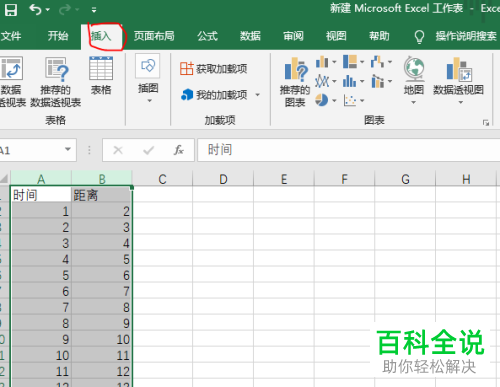Insert a waterfall or stock chart

pyautogui.click(x=378, y=62)
